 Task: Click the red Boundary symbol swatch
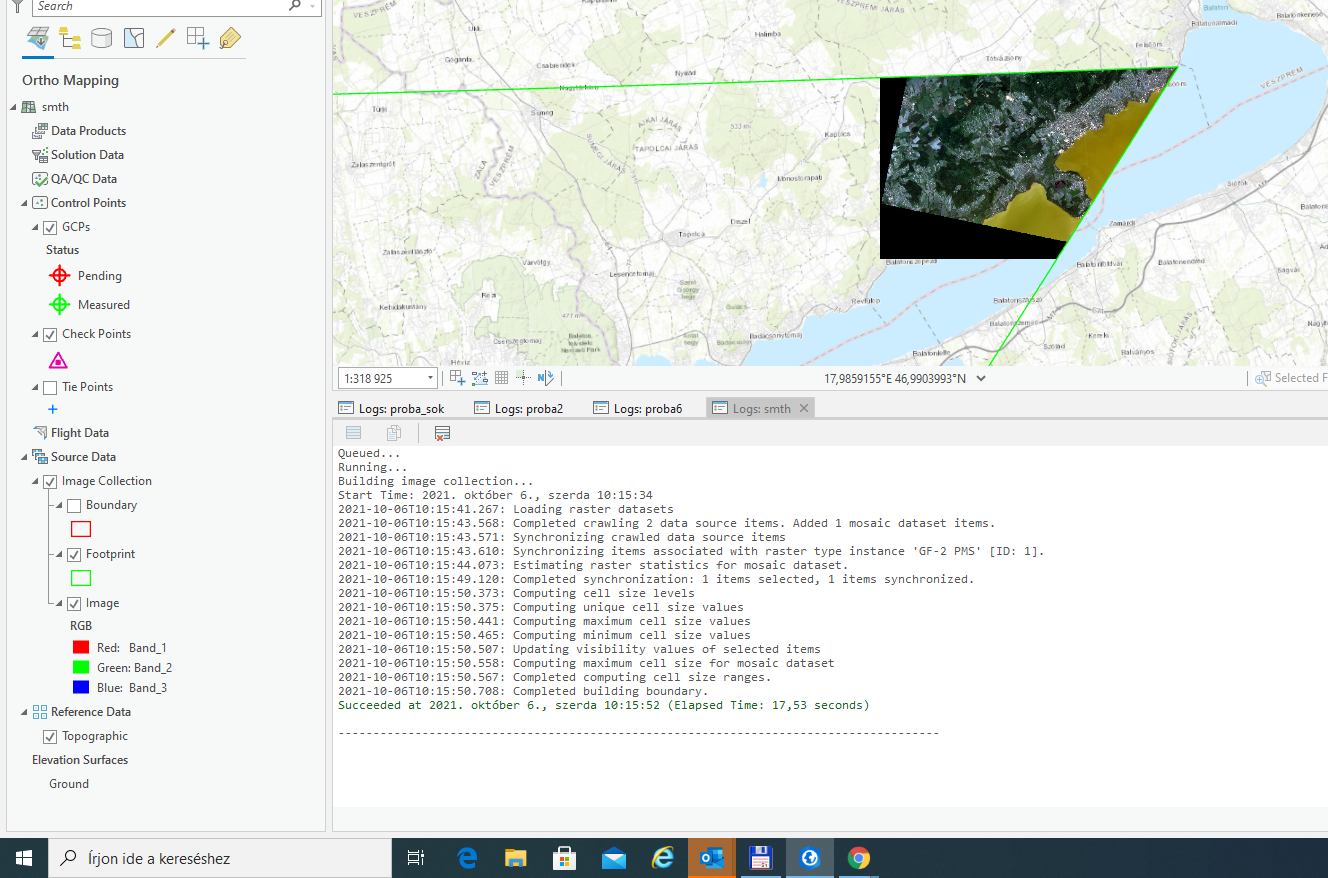(x=81, y=529)
